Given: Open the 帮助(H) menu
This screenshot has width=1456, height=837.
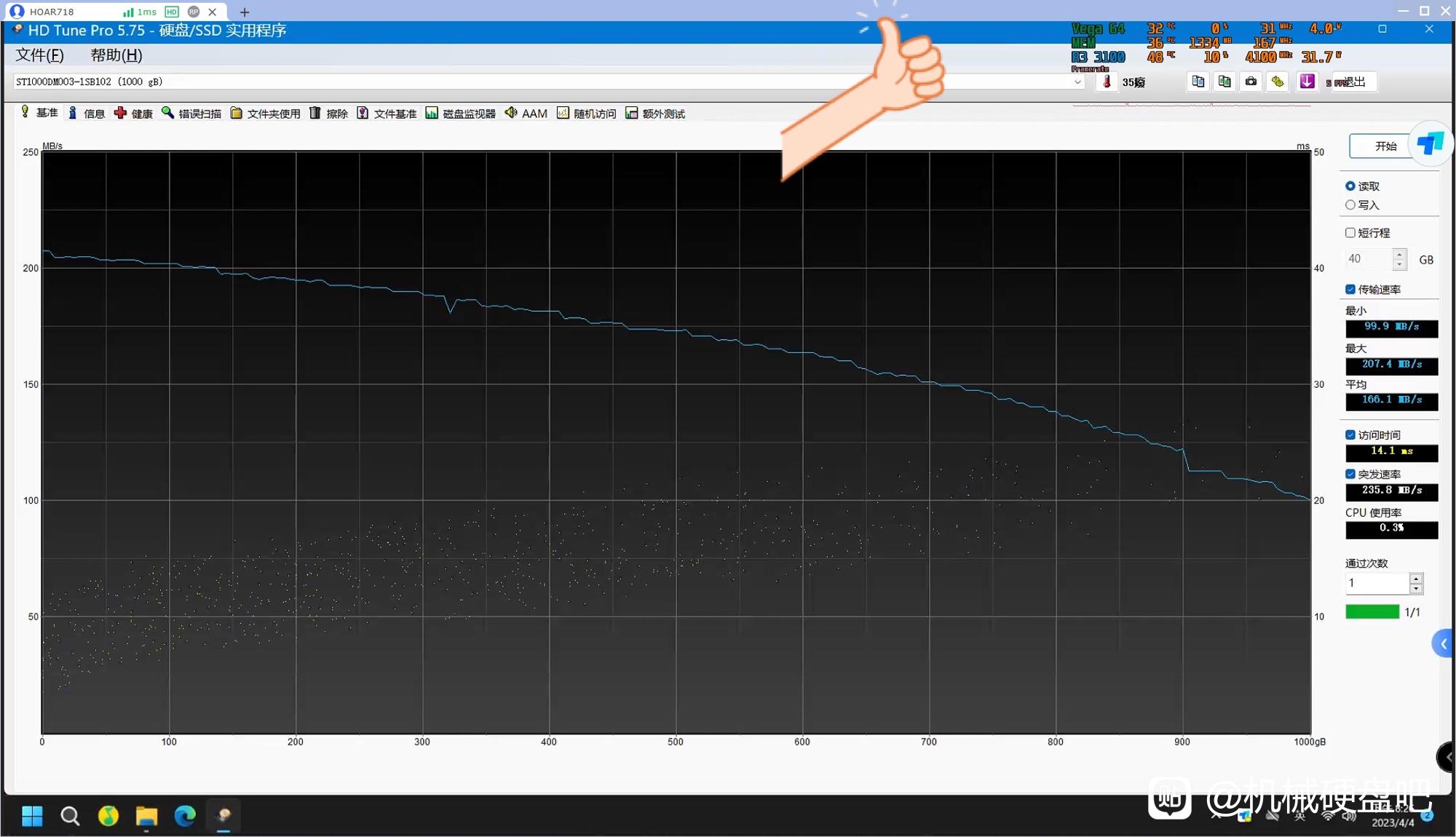Looking at the screenshot, I should point(116,55).
